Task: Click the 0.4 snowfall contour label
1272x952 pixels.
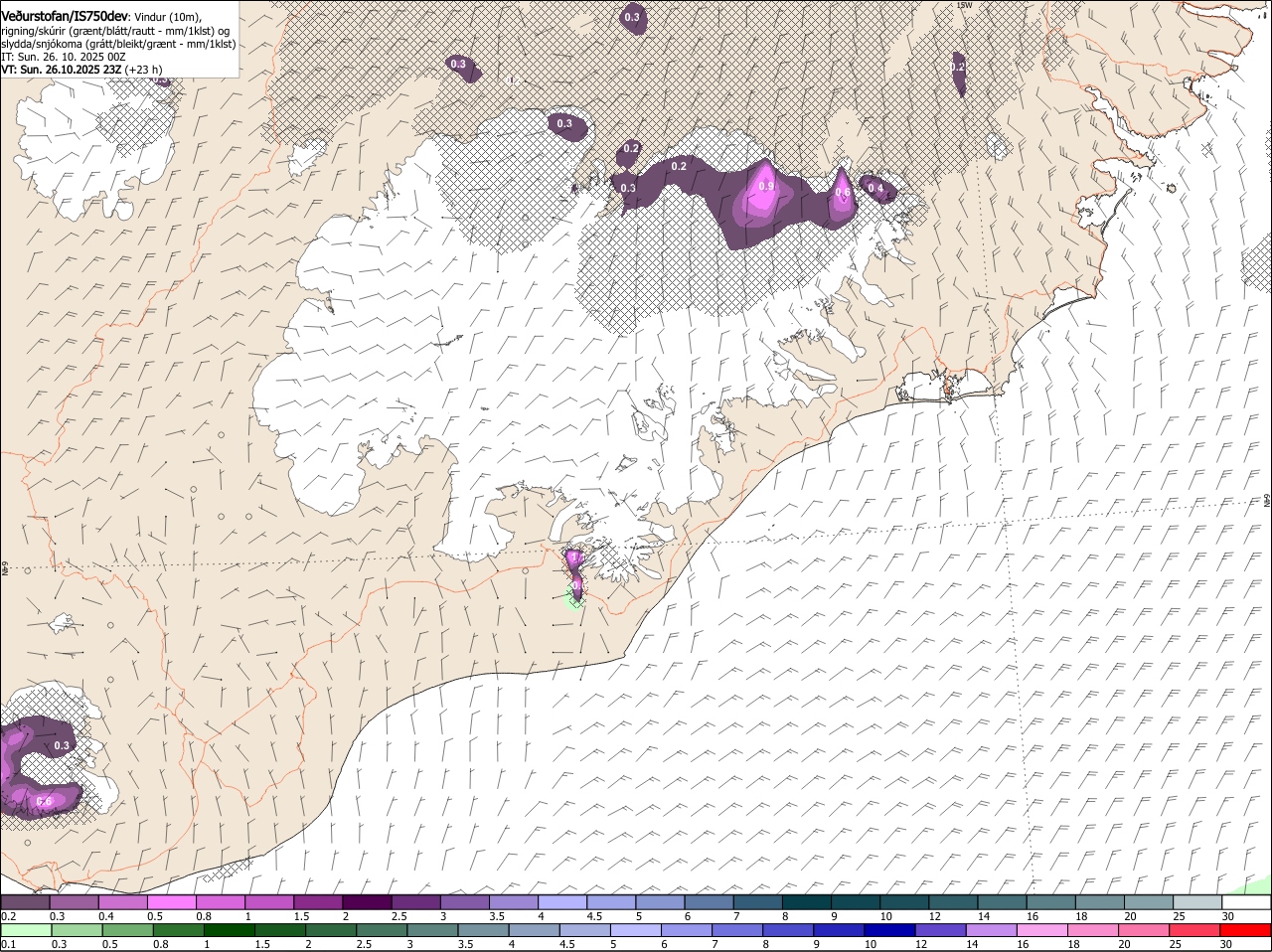Action: click(x=874, y=189)
